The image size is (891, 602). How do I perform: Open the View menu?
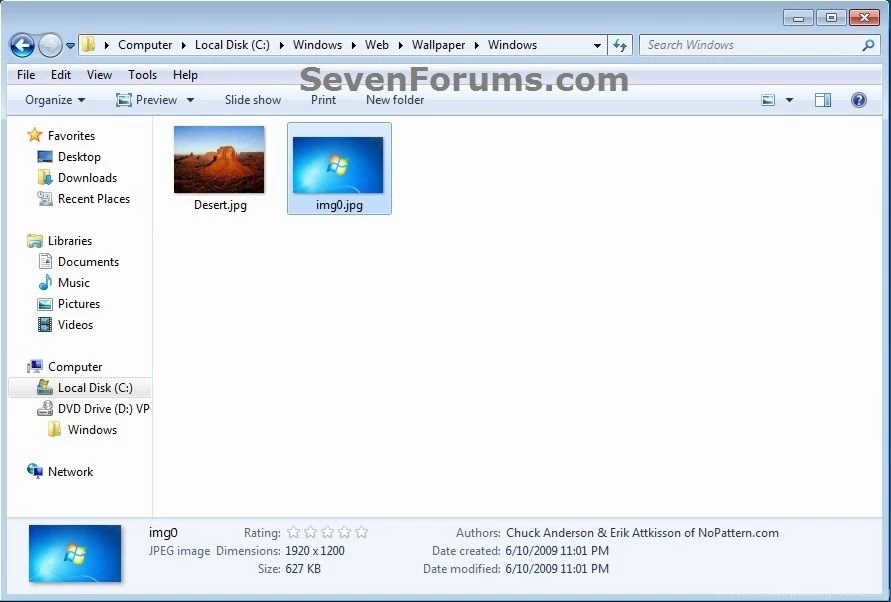(99, 75)
